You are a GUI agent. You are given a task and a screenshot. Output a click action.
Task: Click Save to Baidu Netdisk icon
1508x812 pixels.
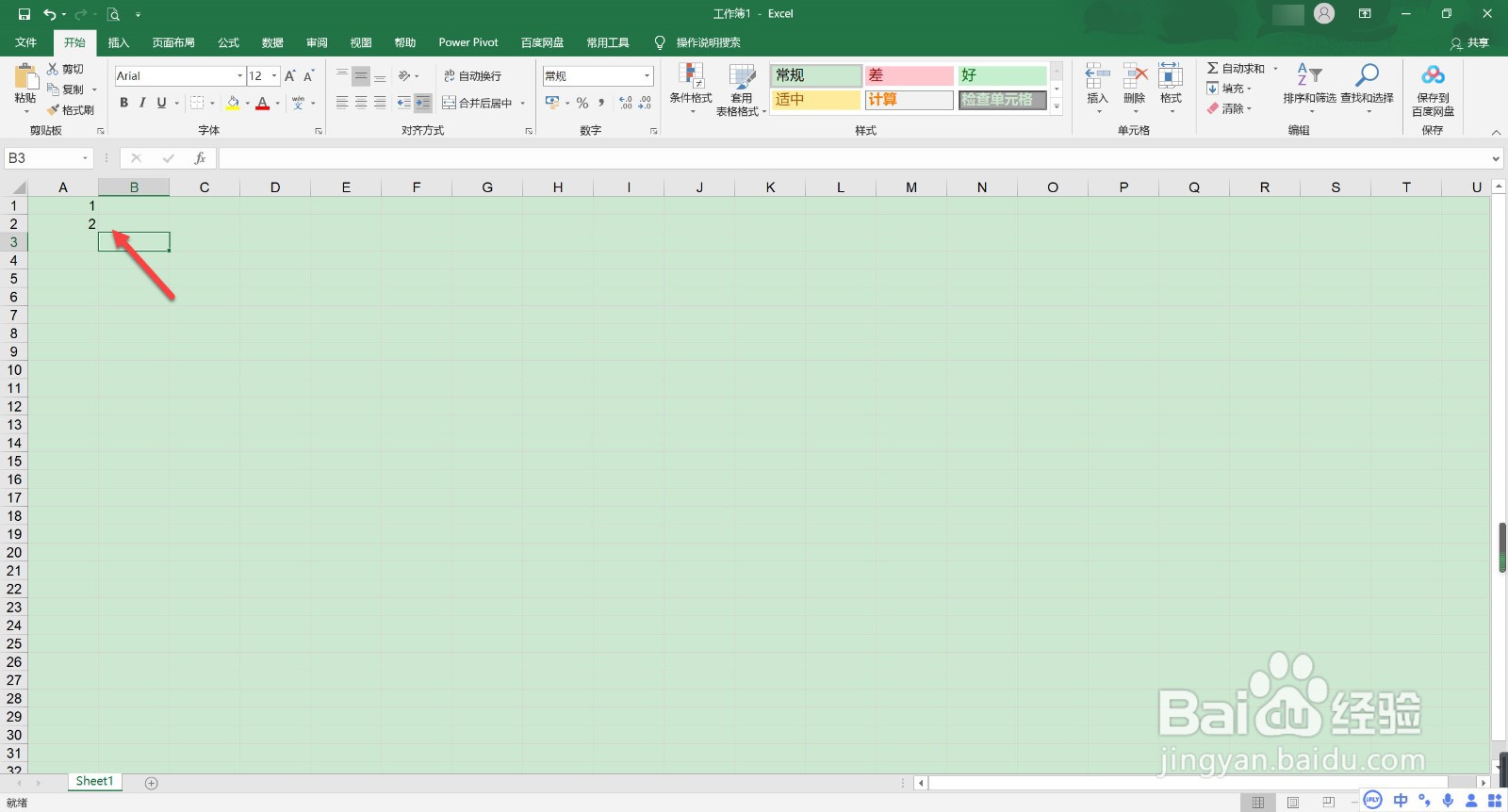point(1433,76)
